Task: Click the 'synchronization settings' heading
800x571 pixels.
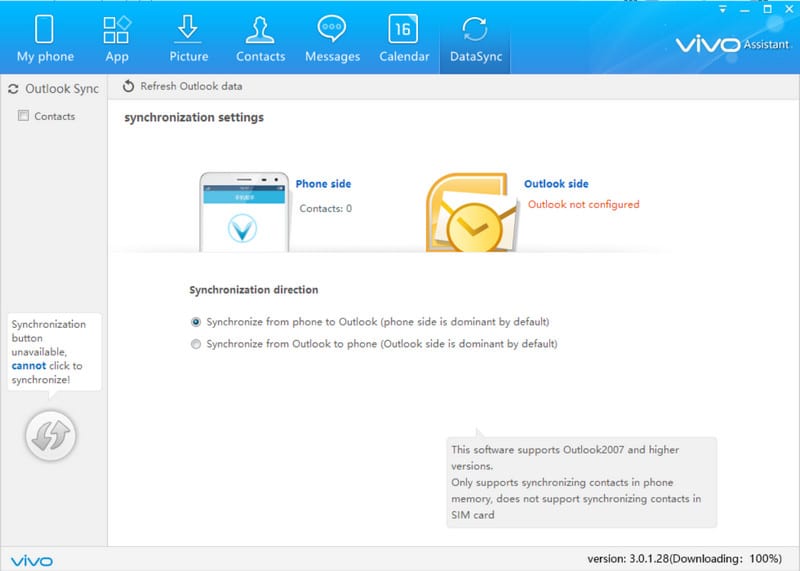Action: (194, 117)
